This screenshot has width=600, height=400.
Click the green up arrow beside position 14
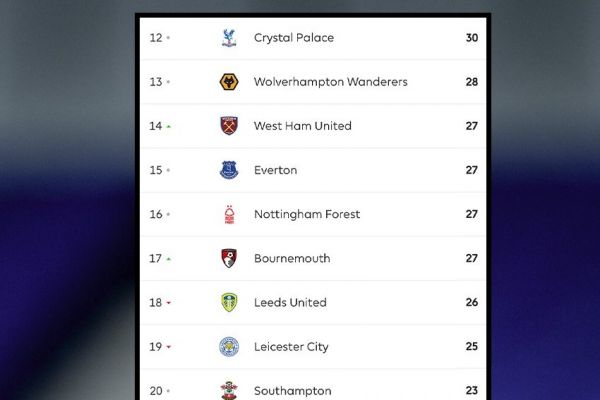(168, 126)
